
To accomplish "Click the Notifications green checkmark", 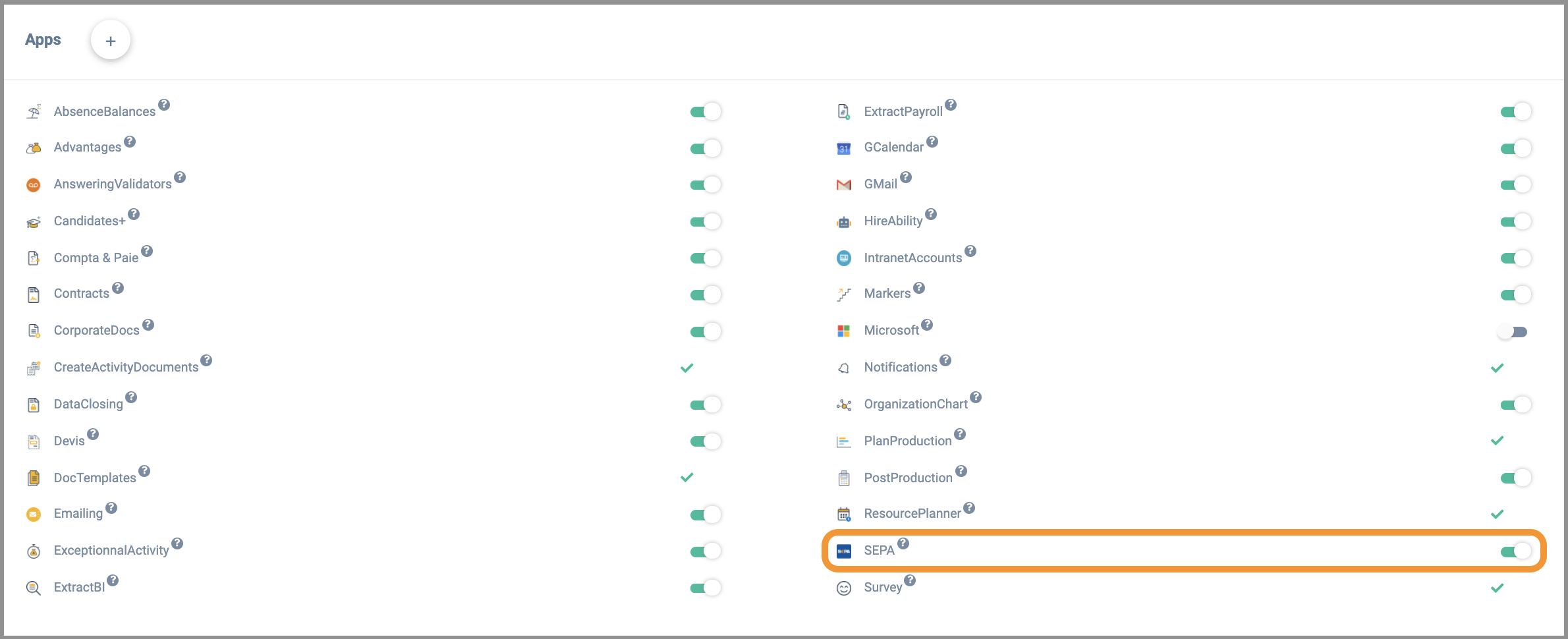I will click(x=1497, y=368).
